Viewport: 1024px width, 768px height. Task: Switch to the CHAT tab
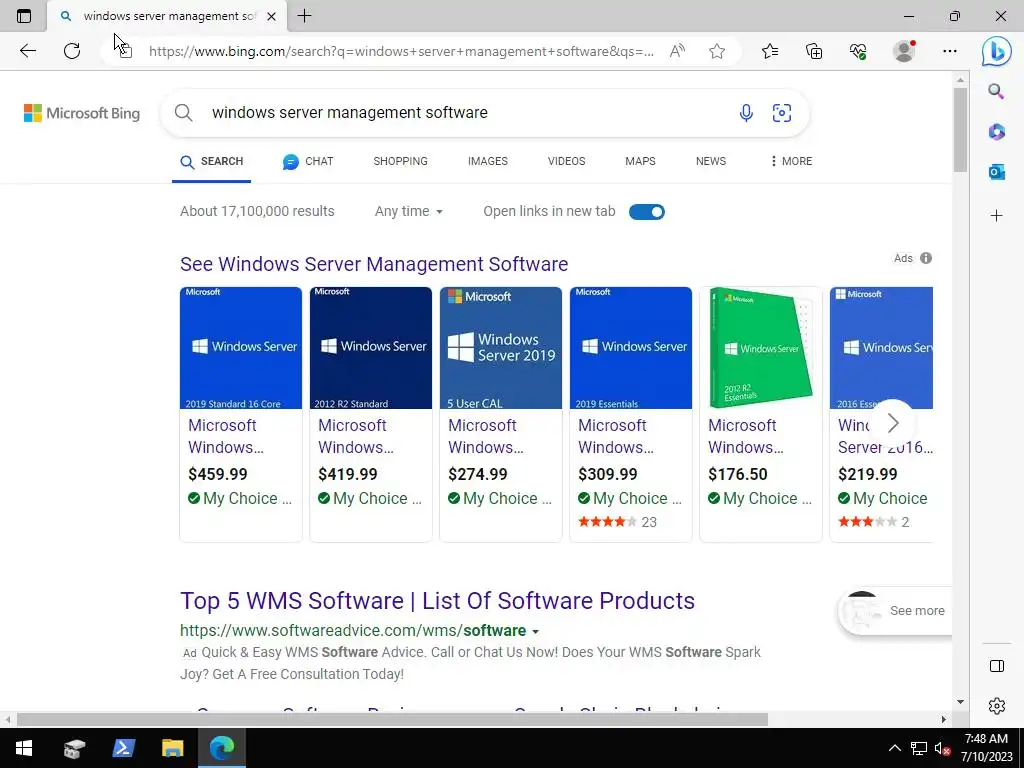[x=308, y=161]
